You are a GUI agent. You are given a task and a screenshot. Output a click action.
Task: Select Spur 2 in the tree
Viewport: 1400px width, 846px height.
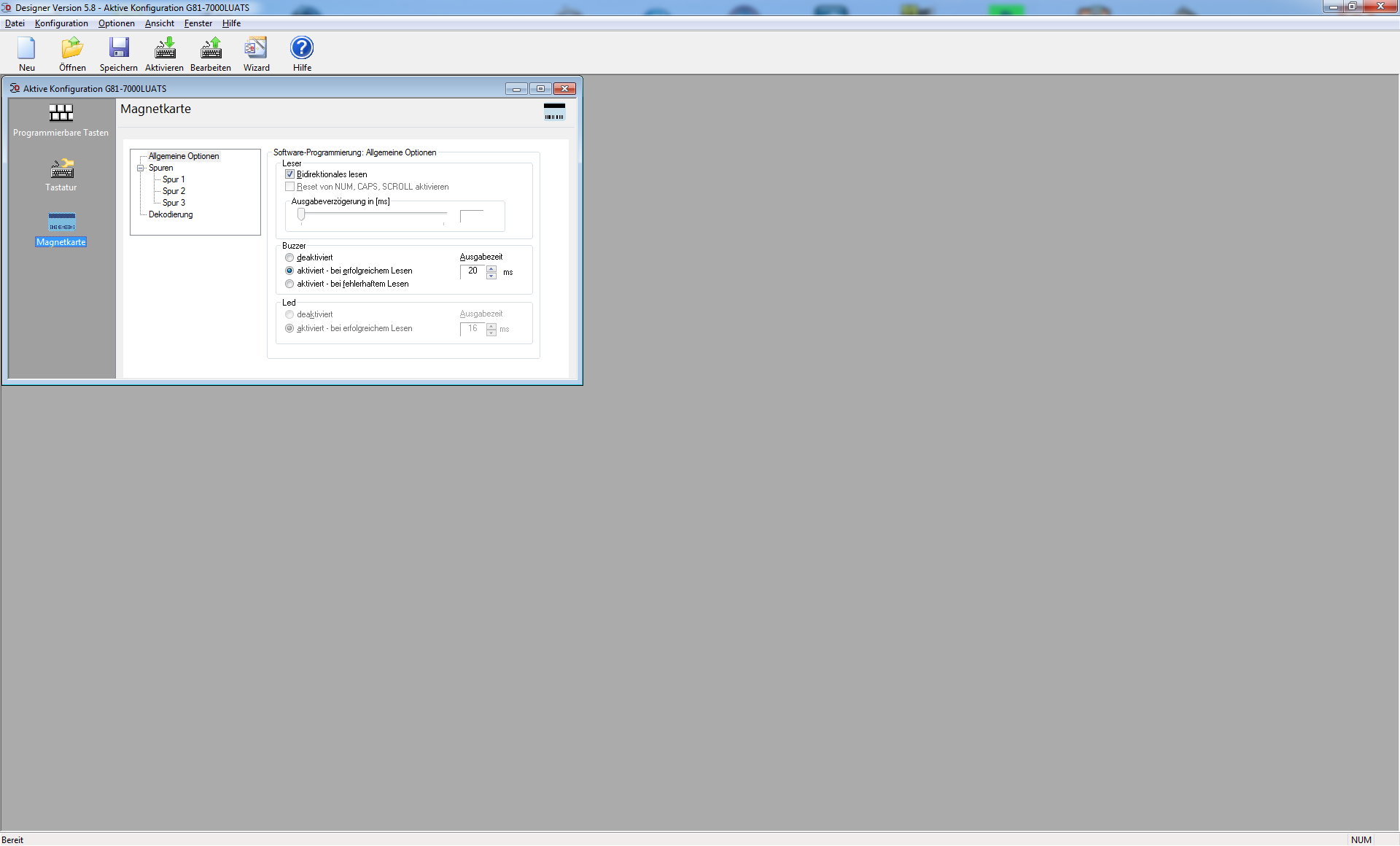click(174, 191)
